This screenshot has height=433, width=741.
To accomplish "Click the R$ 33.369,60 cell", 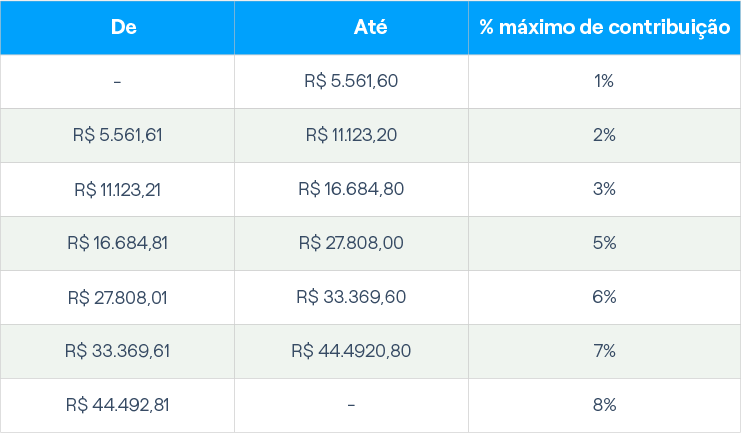I will 351,297.
